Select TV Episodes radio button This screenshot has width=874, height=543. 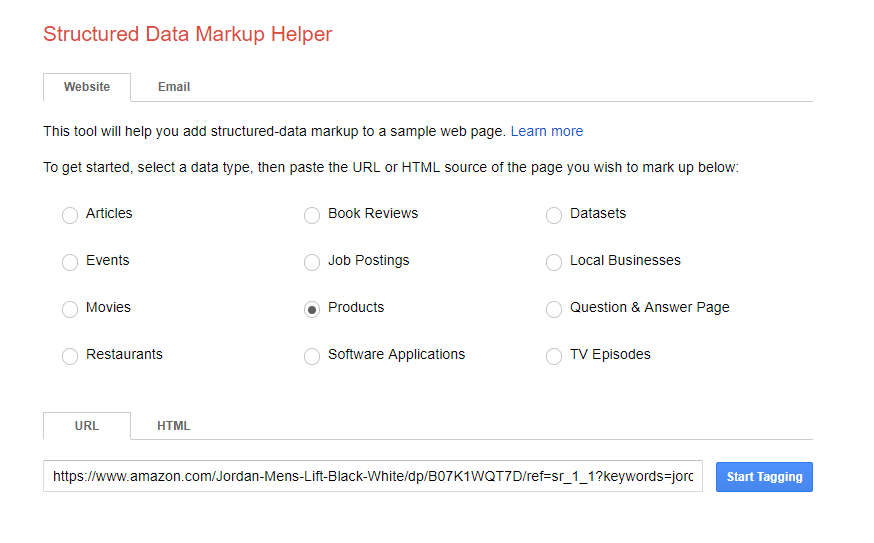click(x=554, y=356)
